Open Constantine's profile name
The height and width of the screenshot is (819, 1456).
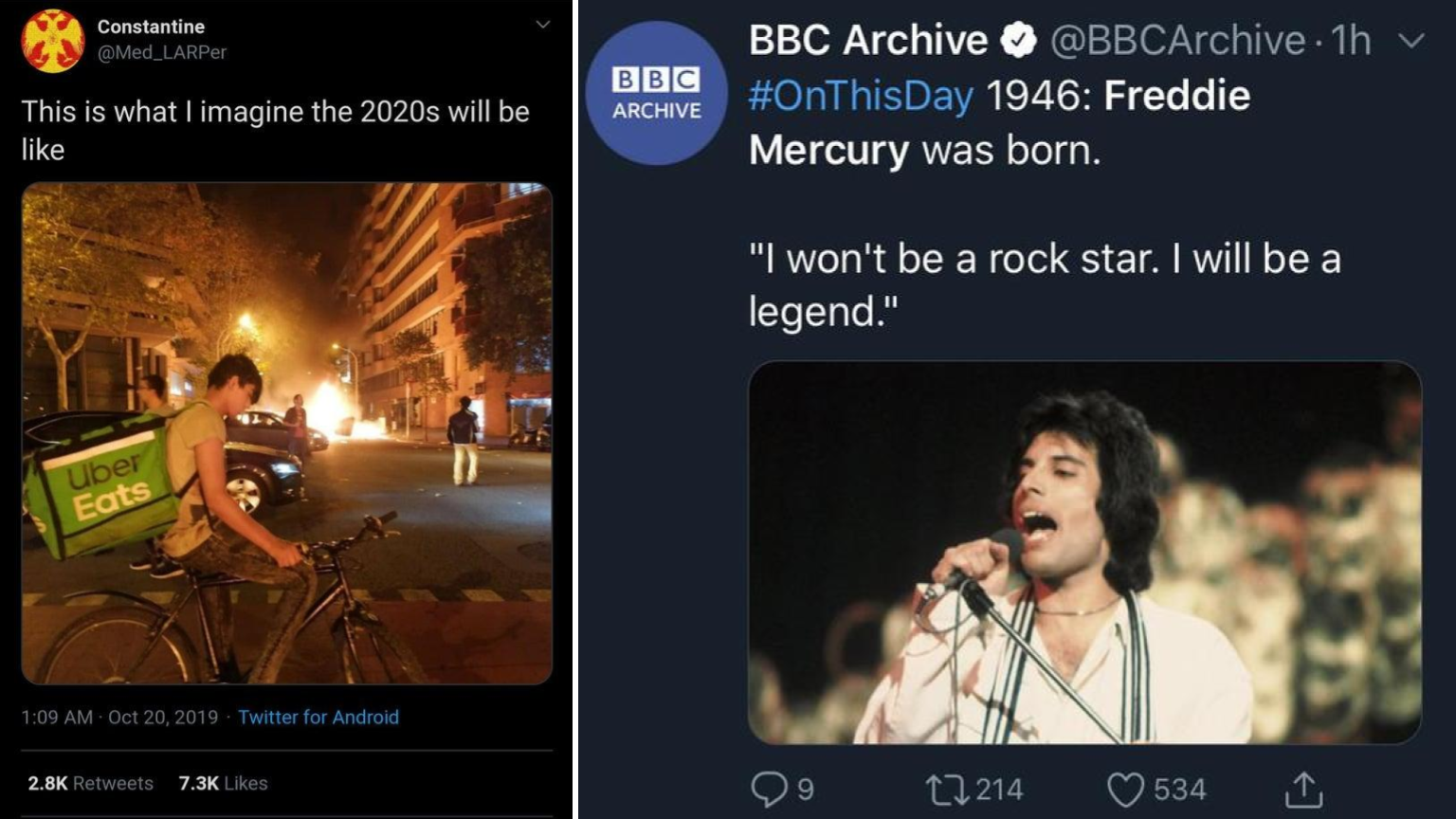click(x=151, y=27)
